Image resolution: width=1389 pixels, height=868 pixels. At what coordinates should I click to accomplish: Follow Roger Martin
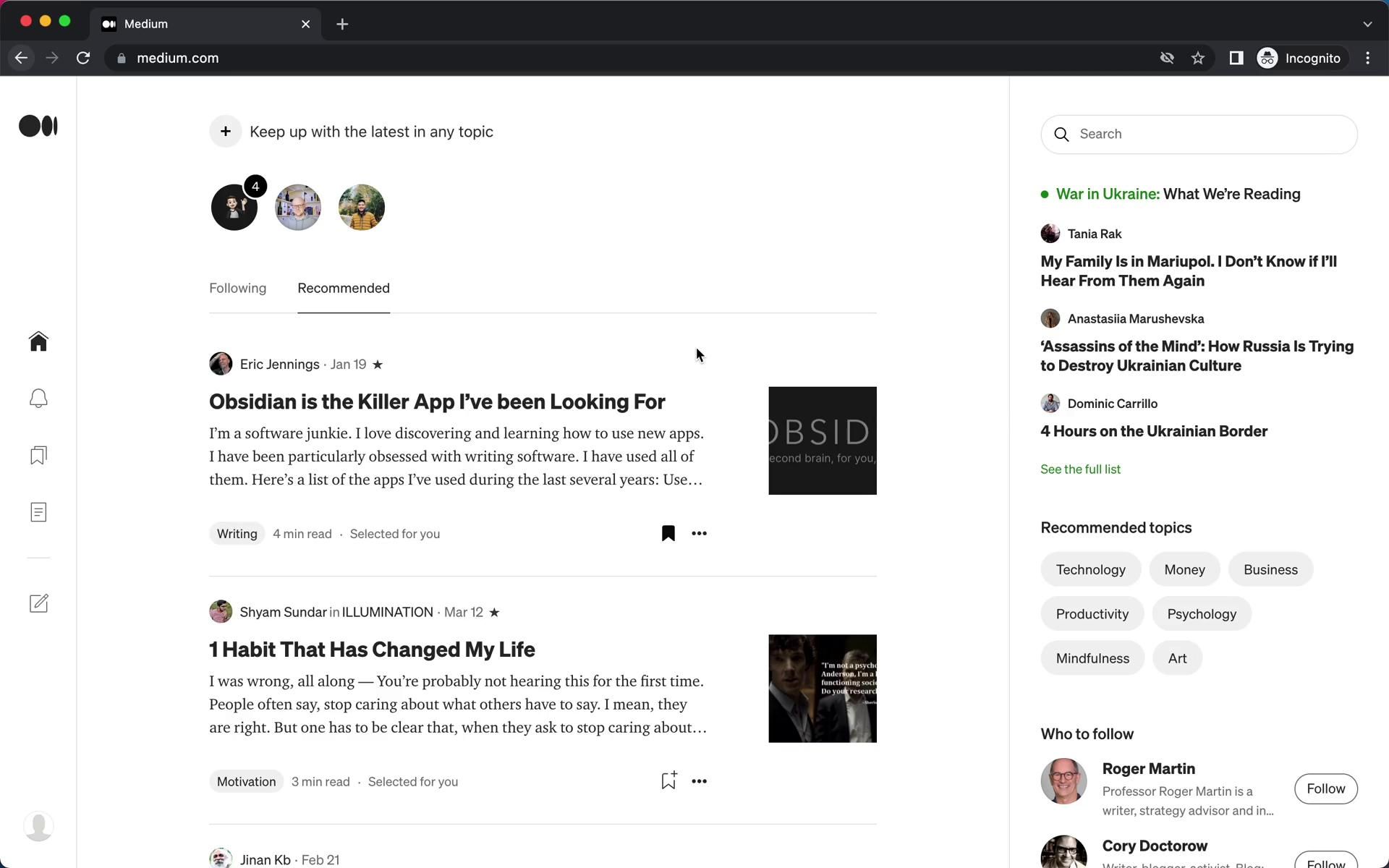pyautogui.click(x=1325, y=788)
